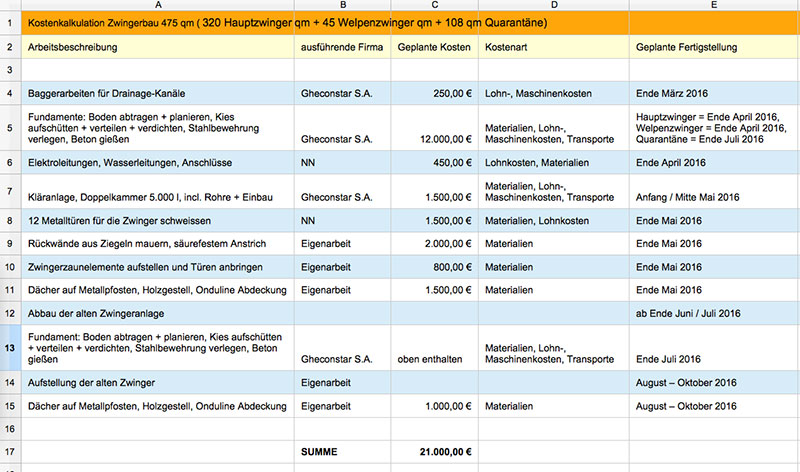This screenshot has height=472, width=800.
Task: Select cell 'Anfang / Mitte Mai 2016'
Action: [x=714, y=191]
